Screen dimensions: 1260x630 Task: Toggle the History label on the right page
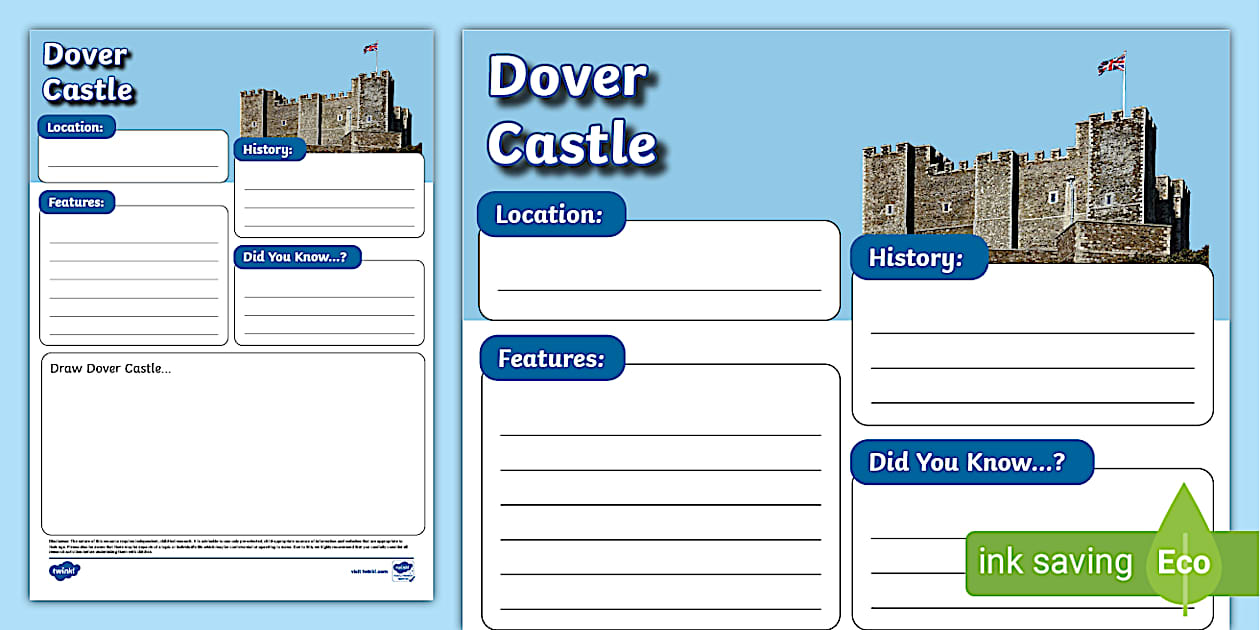pyautogui.click(x=918, y=258)
